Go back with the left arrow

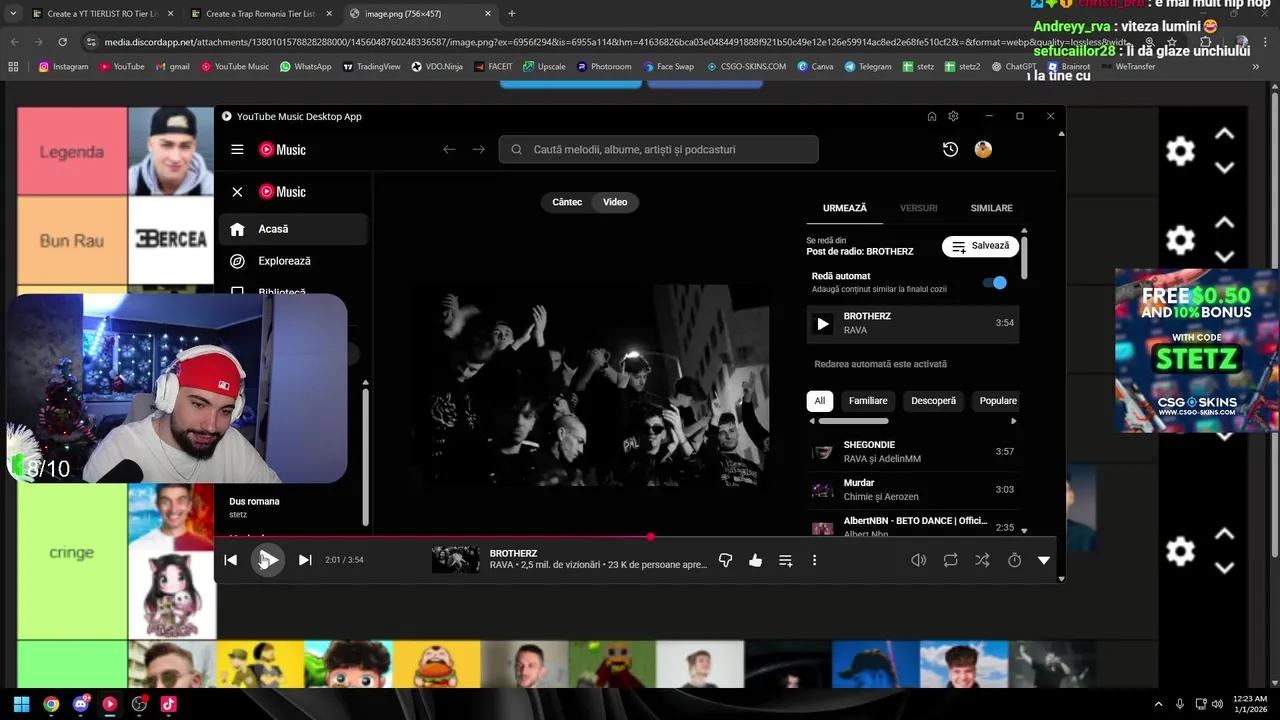[449, 149]
